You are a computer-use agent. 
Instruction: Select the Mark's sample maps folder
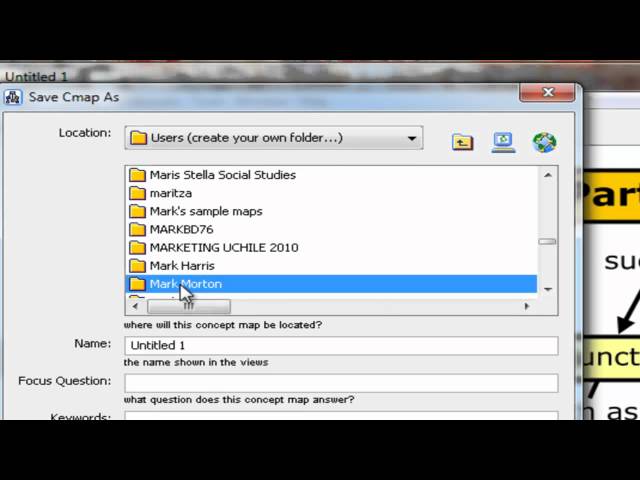pos(331,211)
